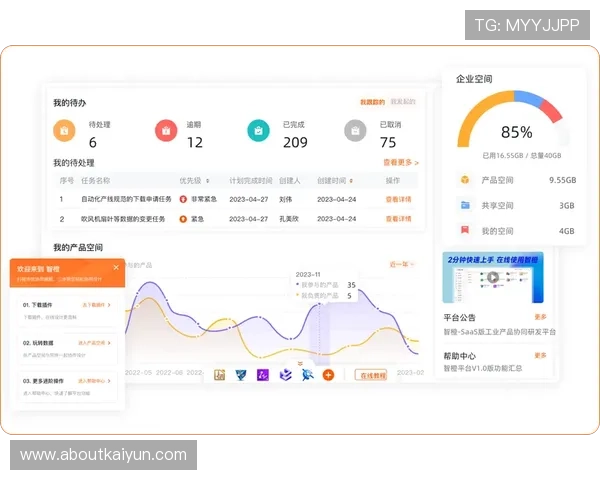Expand 进入帮助中心 arrow in step 03
Viewport: 600px width, 480px height.
[109, 381]
